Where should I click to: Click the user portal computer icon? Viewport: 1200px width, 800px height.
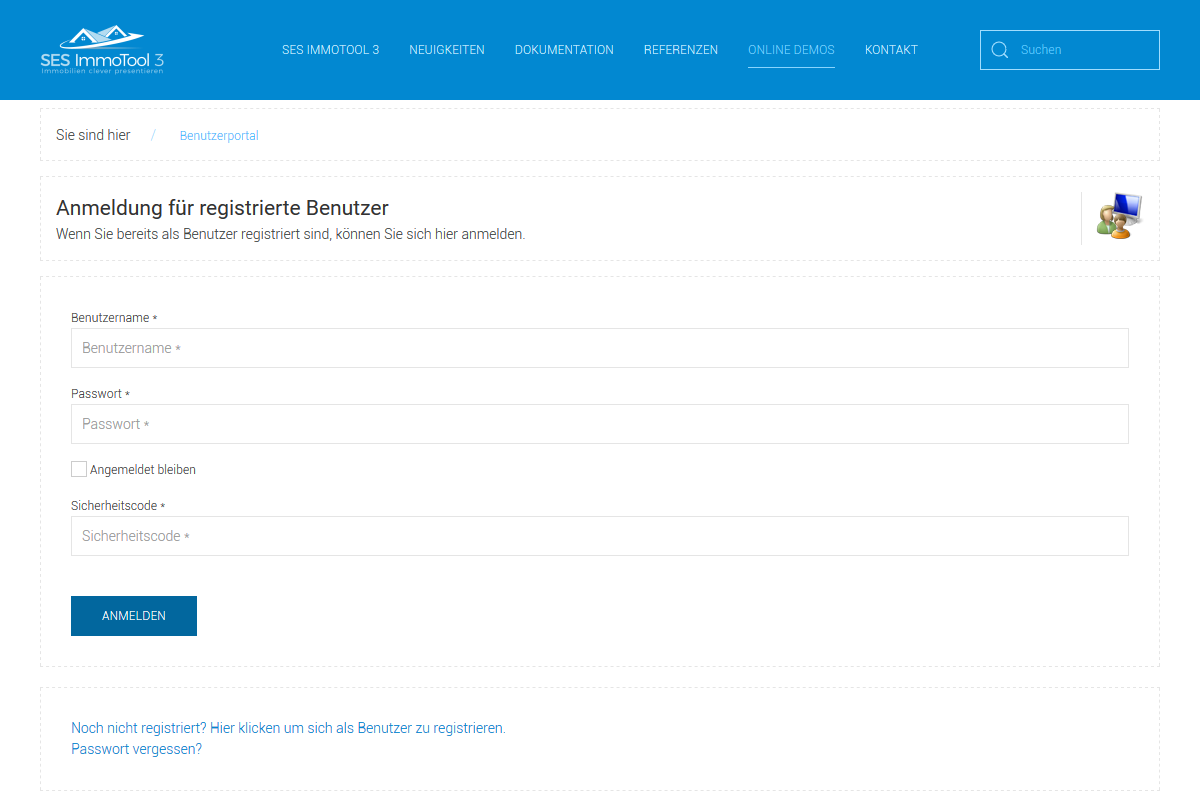1119,216
